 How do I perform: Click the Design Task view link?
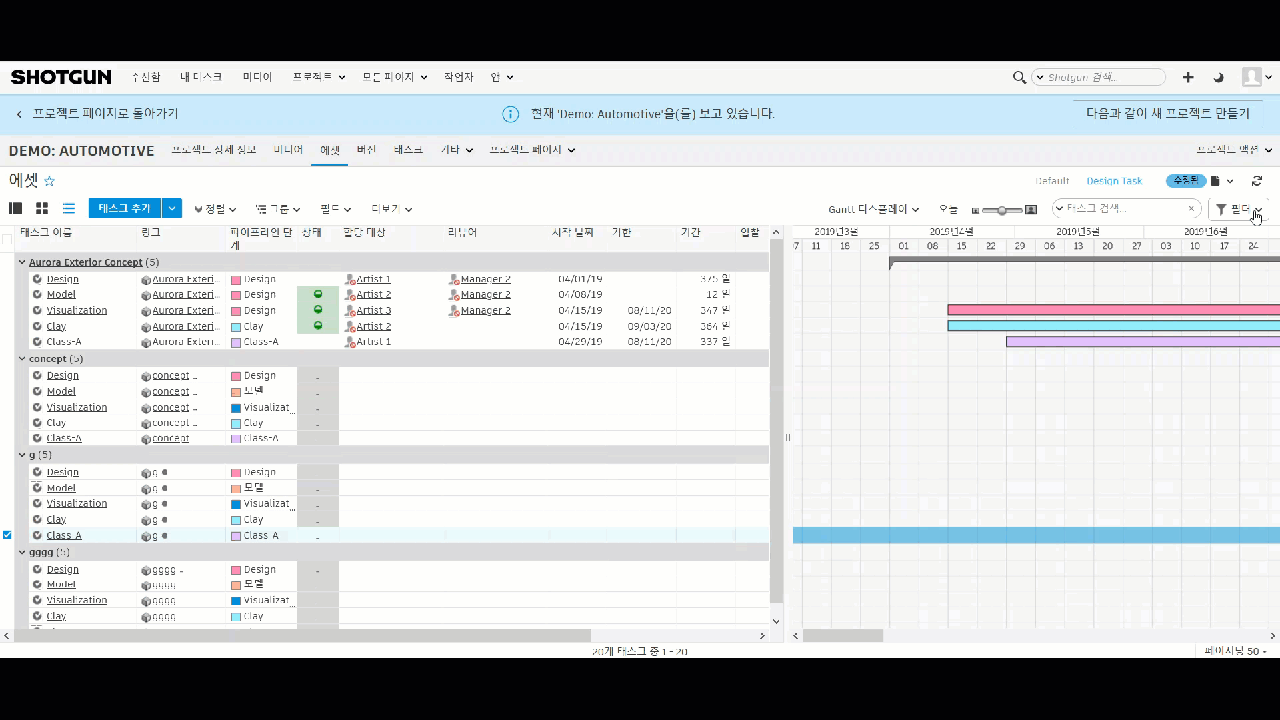click(x=1114, y=181)
